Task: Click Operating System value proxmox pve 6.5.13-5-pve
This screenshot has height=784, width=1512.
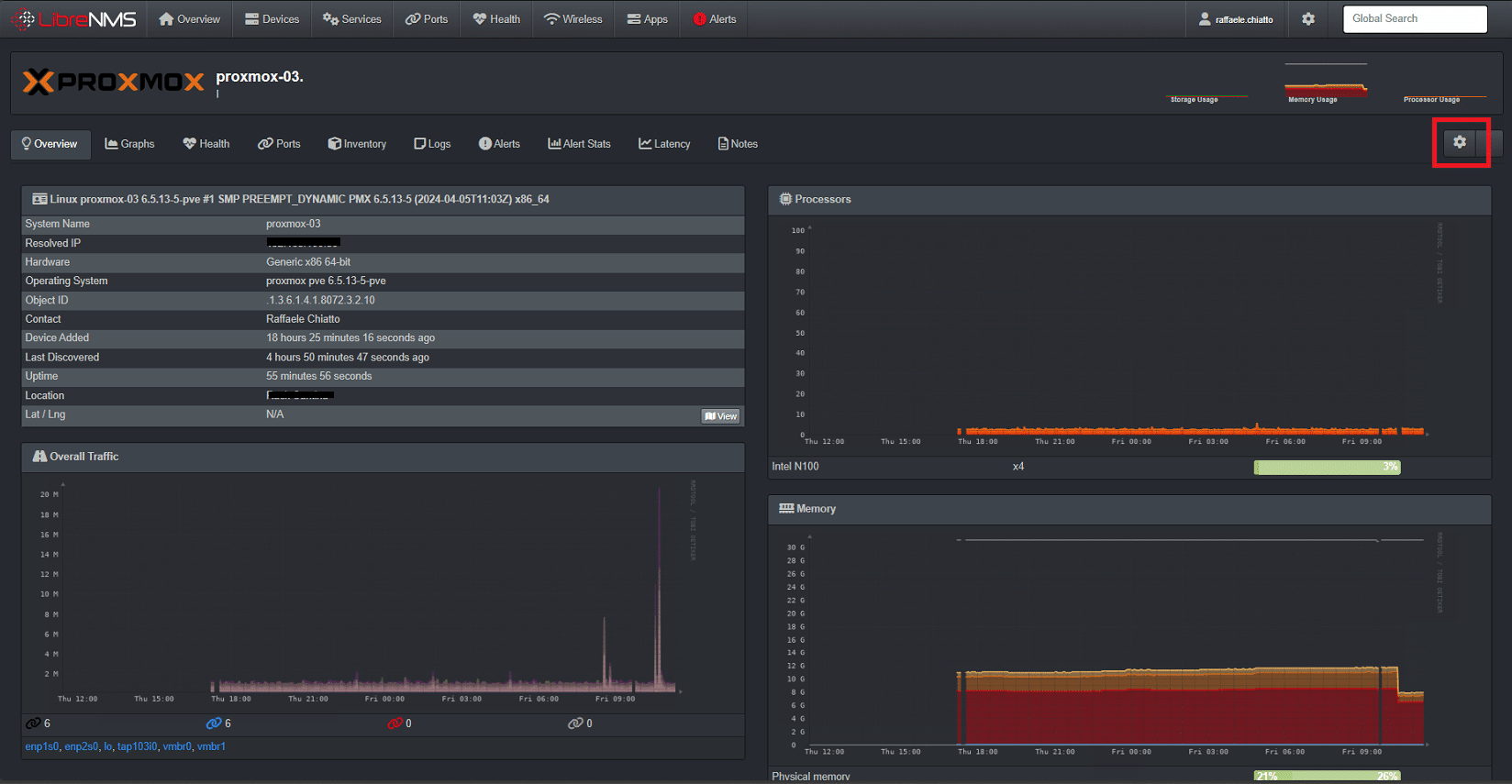Action: pos(326,282)
